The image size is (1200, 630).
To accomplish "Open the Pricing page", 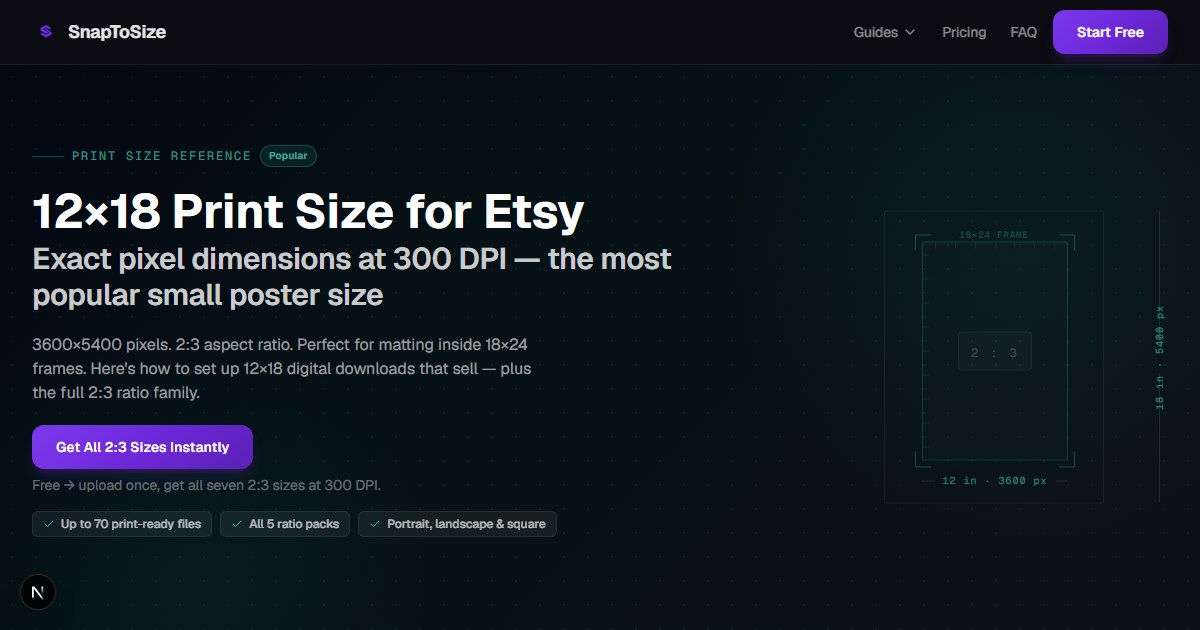I will point(964,32).
